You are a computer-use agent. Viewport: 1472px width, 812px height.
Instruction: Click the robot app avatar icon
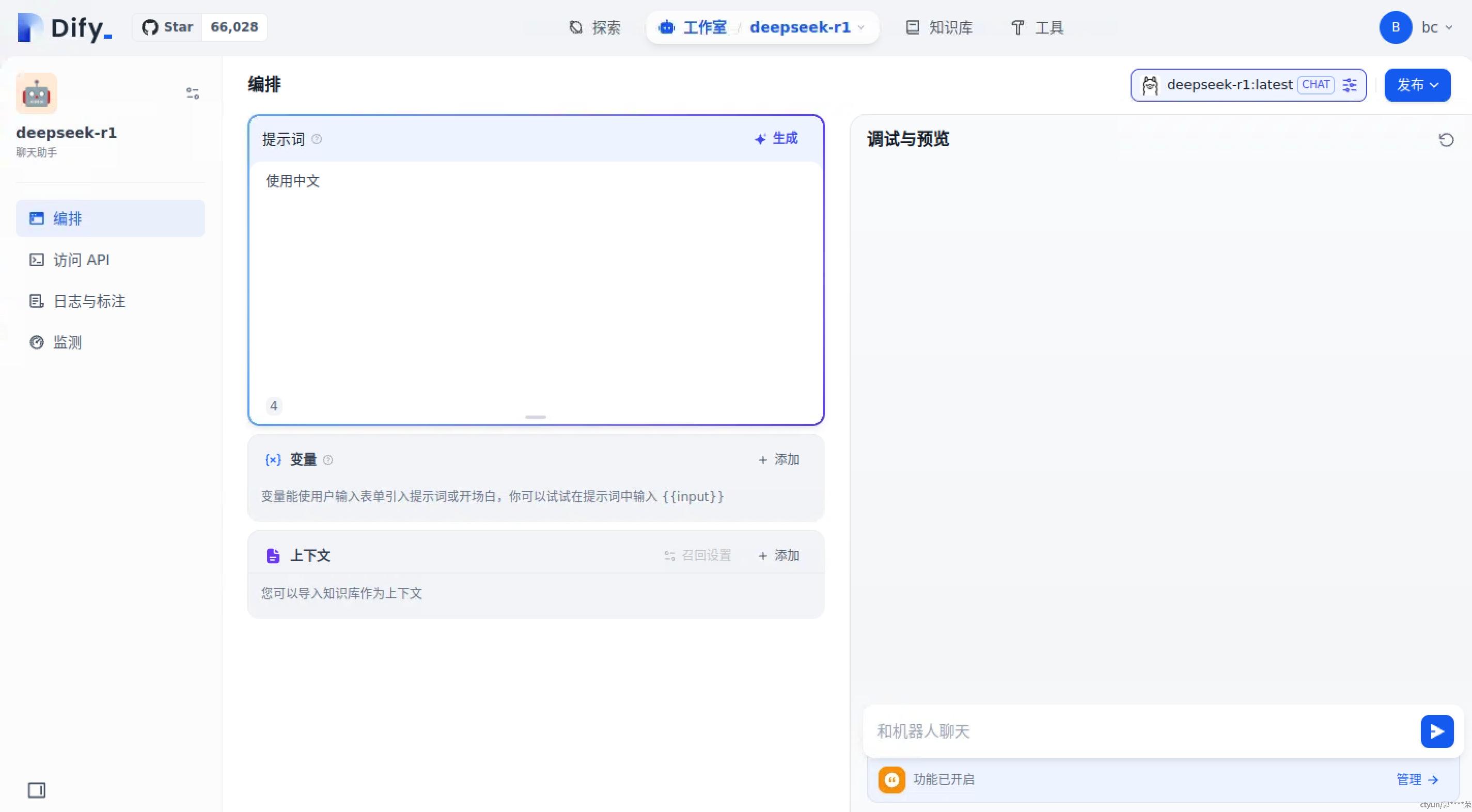pos(37,93)
